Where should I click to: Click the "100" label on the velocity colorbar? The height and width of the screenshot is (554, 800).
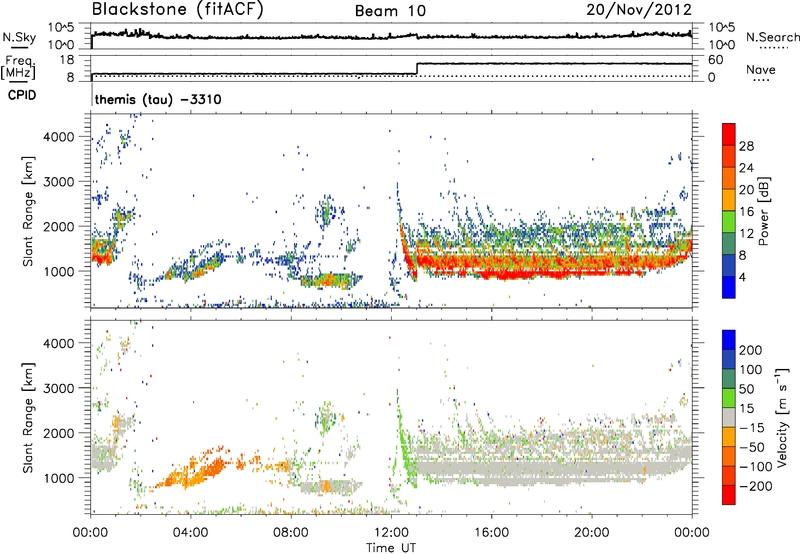[751, 369]
